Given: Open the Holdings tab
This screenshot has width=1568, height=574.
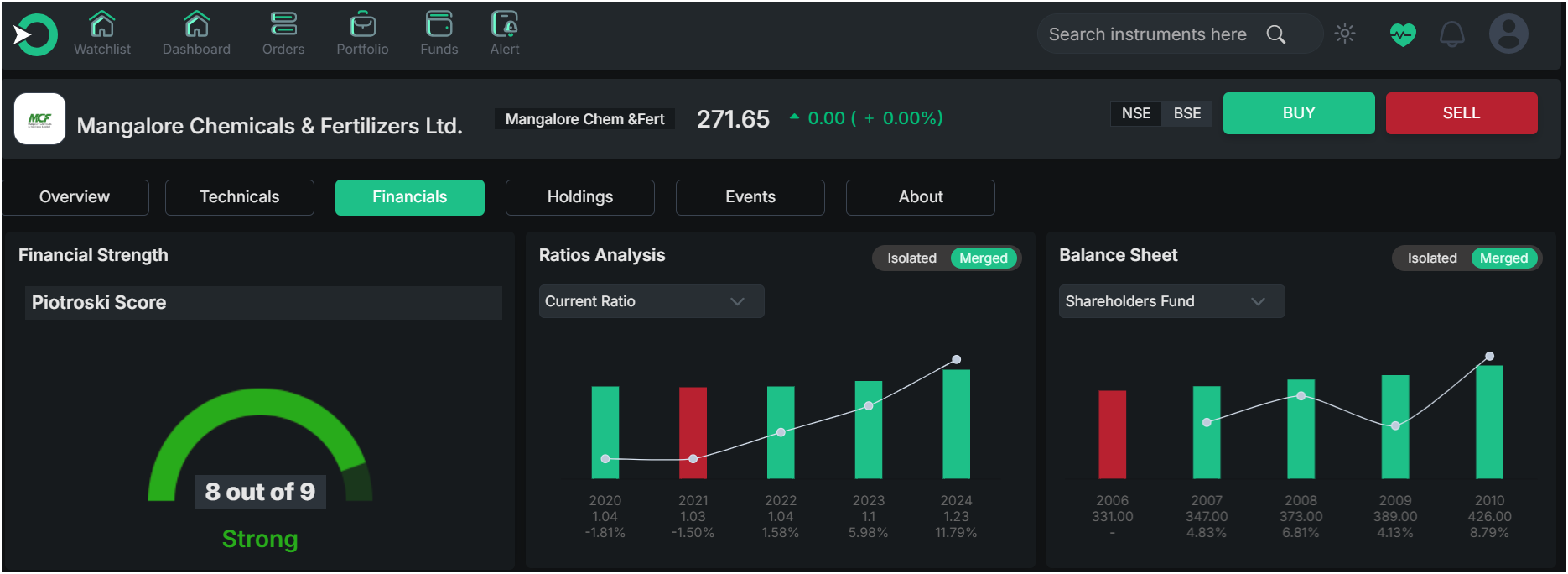Looking at the screenshot, I should [x=580, y=197].
